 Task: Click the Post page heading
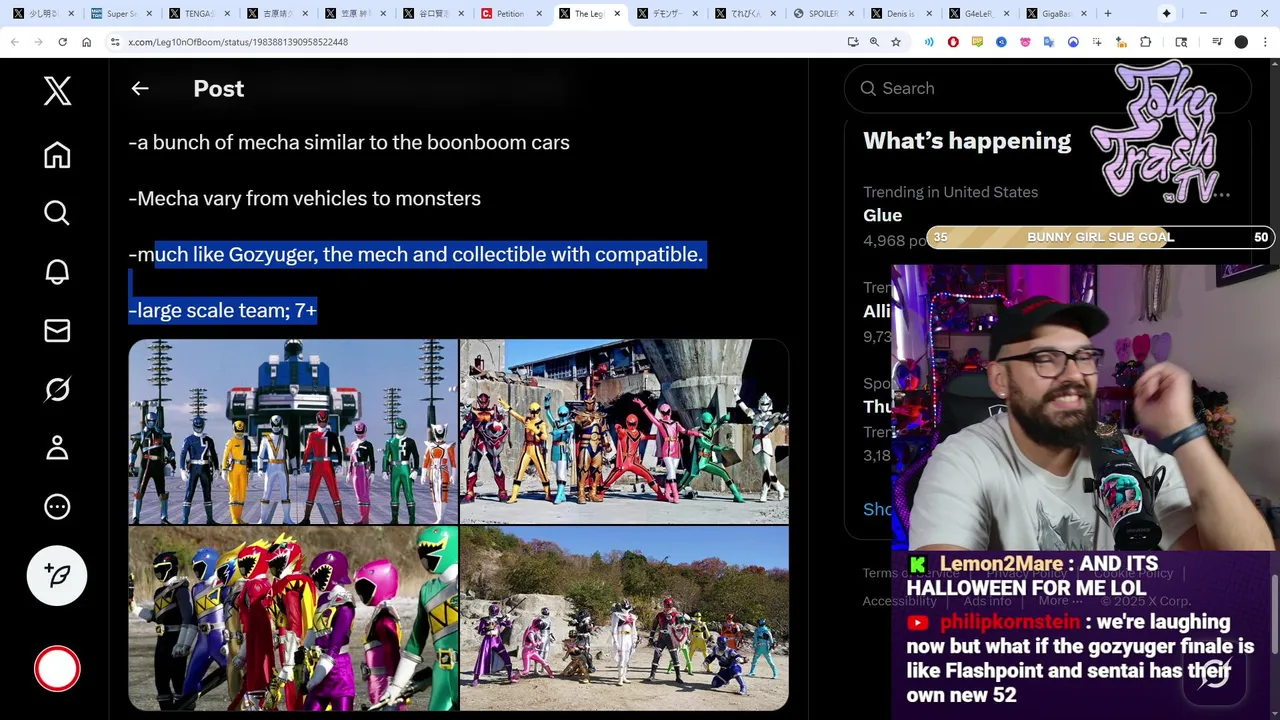tap(219, 89)
